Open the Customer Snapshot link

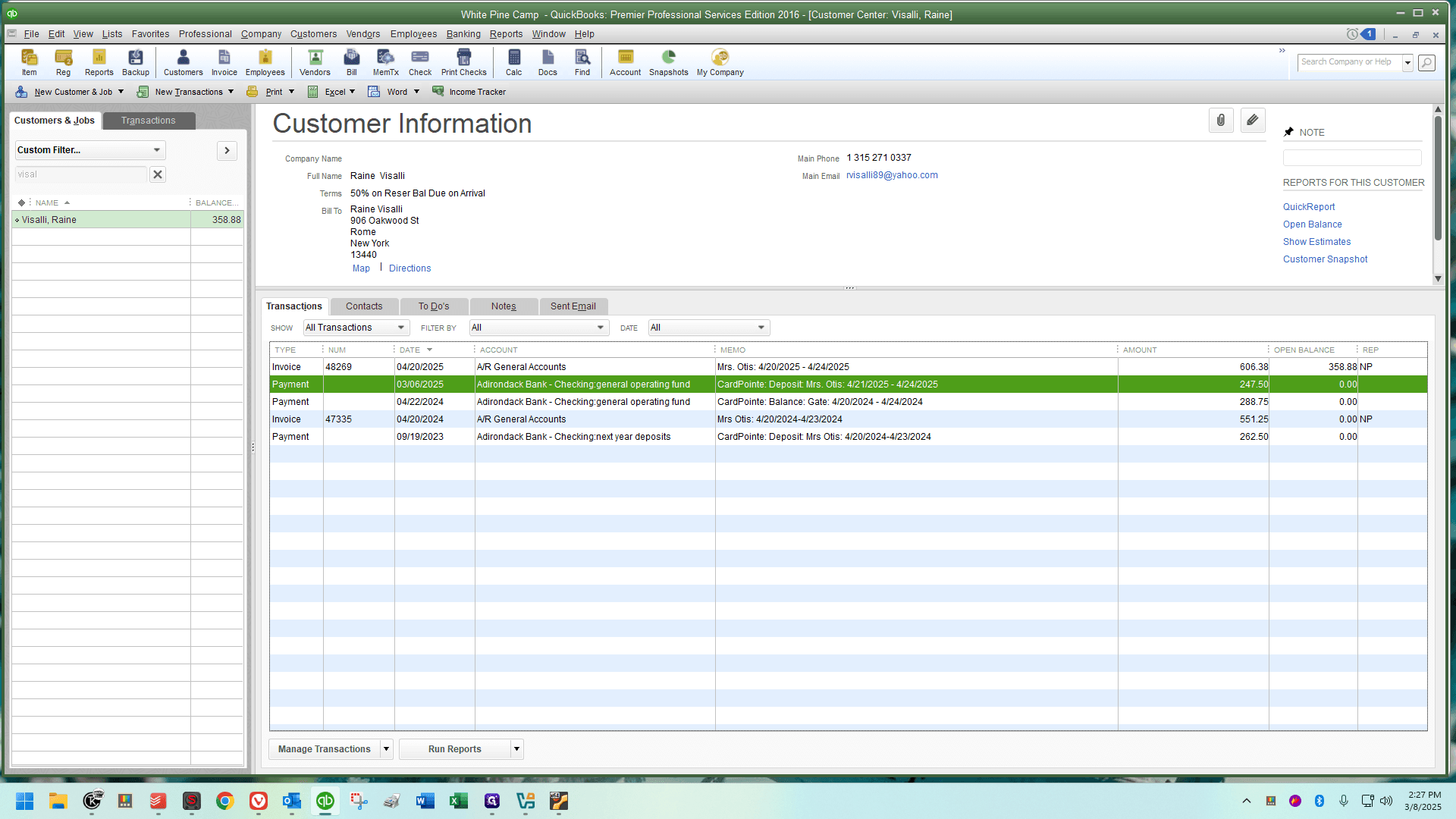[x=1326, y=259]
